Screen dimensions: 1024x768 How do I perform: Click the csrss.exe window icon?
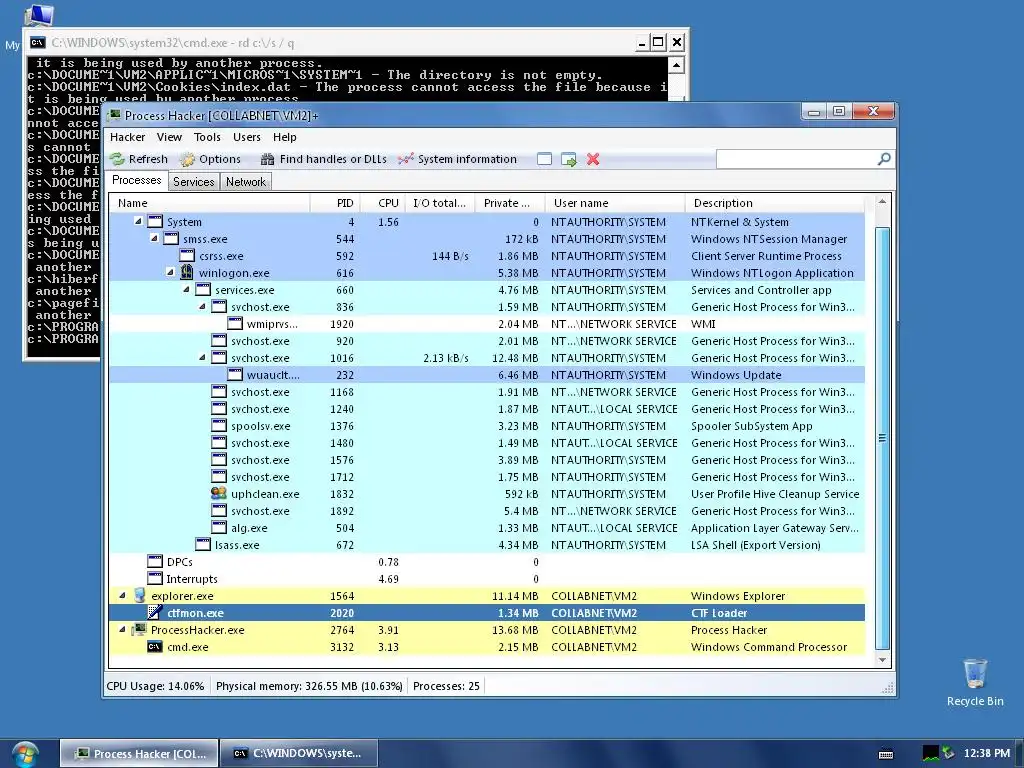tap(187, 255)
